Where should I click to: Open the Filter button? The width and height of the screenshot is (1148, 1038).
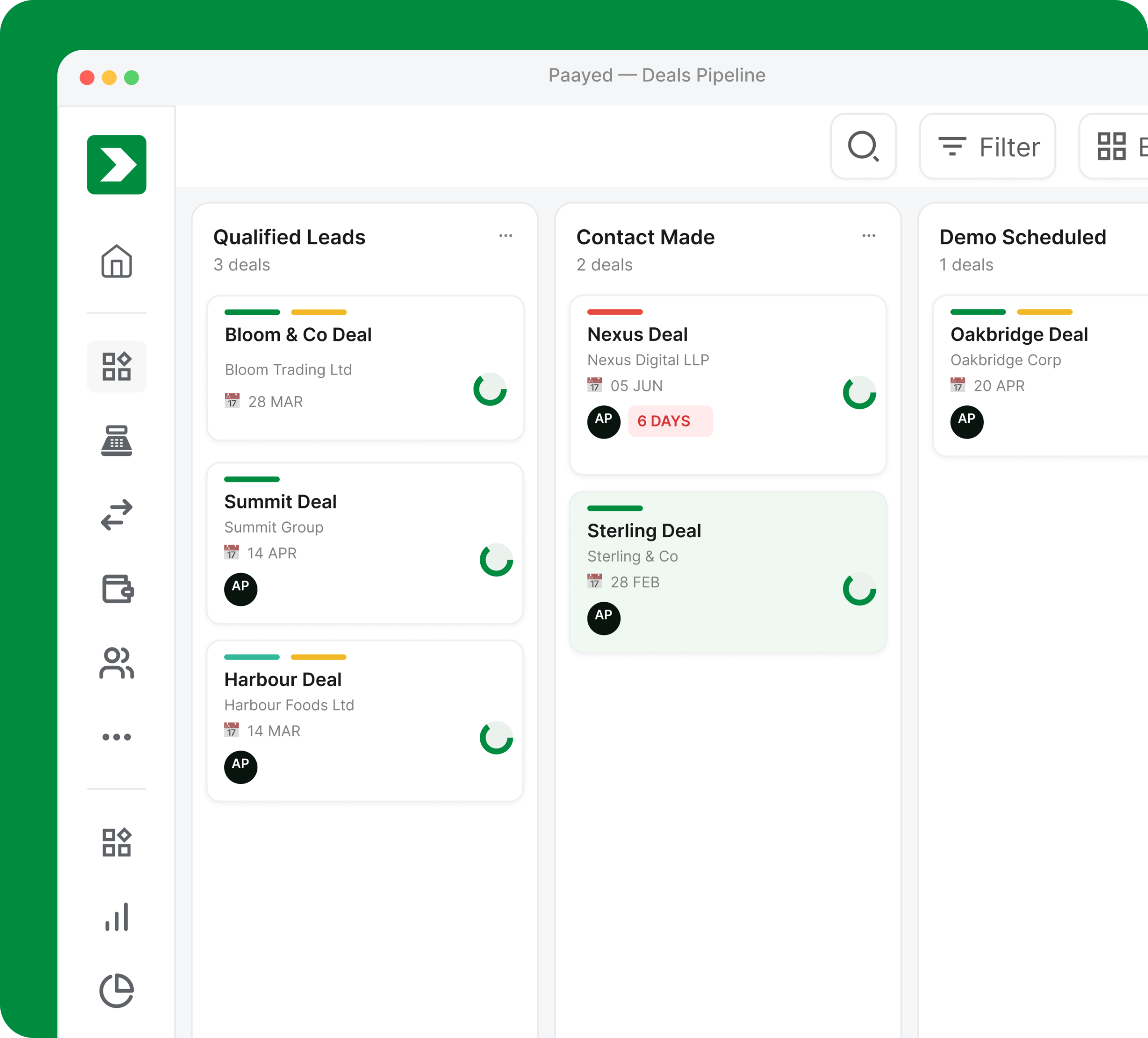click(987, 146)
